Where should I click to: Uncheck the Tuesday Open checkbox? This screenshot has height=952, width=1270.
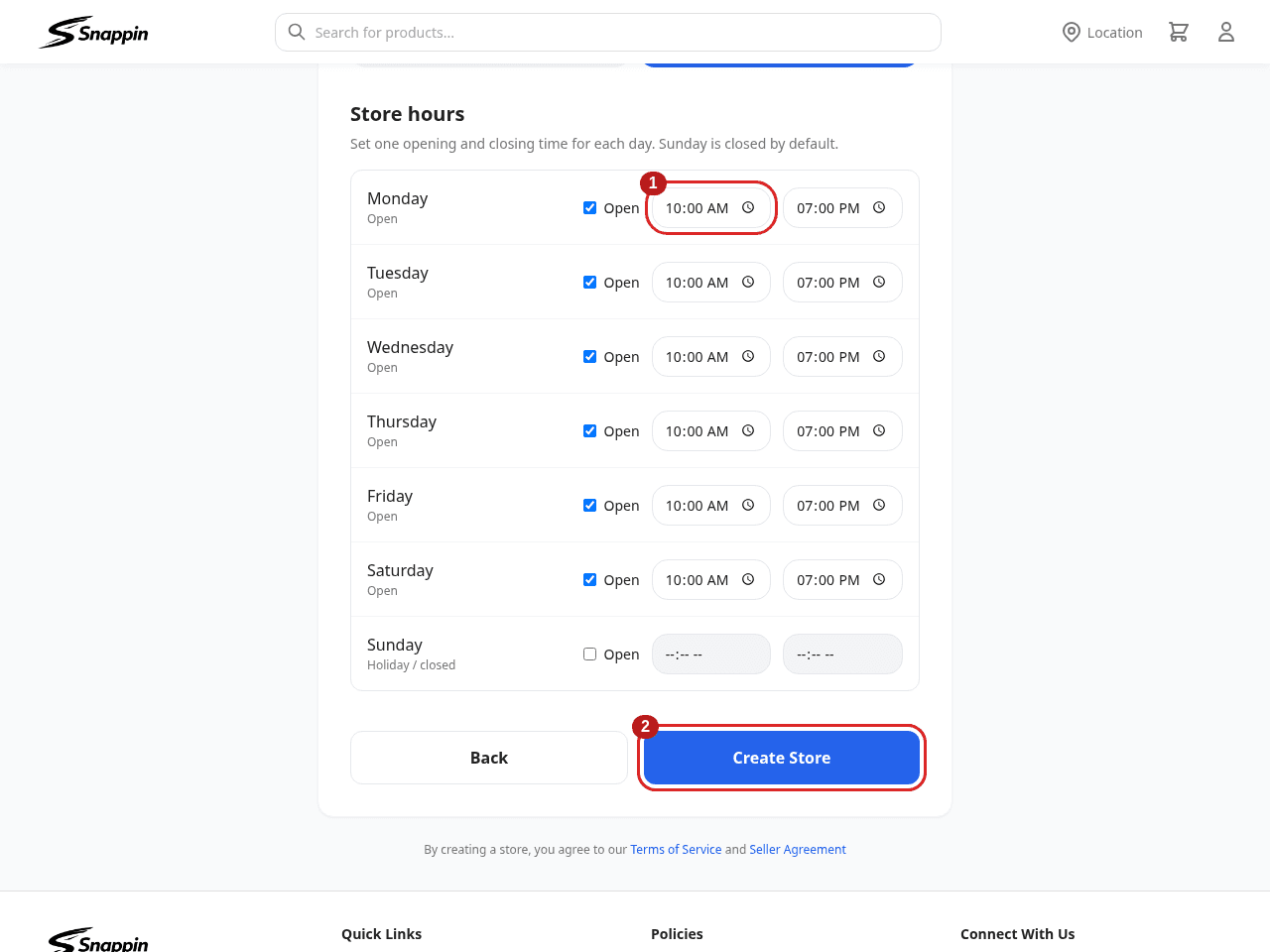[x=589, y=282]
